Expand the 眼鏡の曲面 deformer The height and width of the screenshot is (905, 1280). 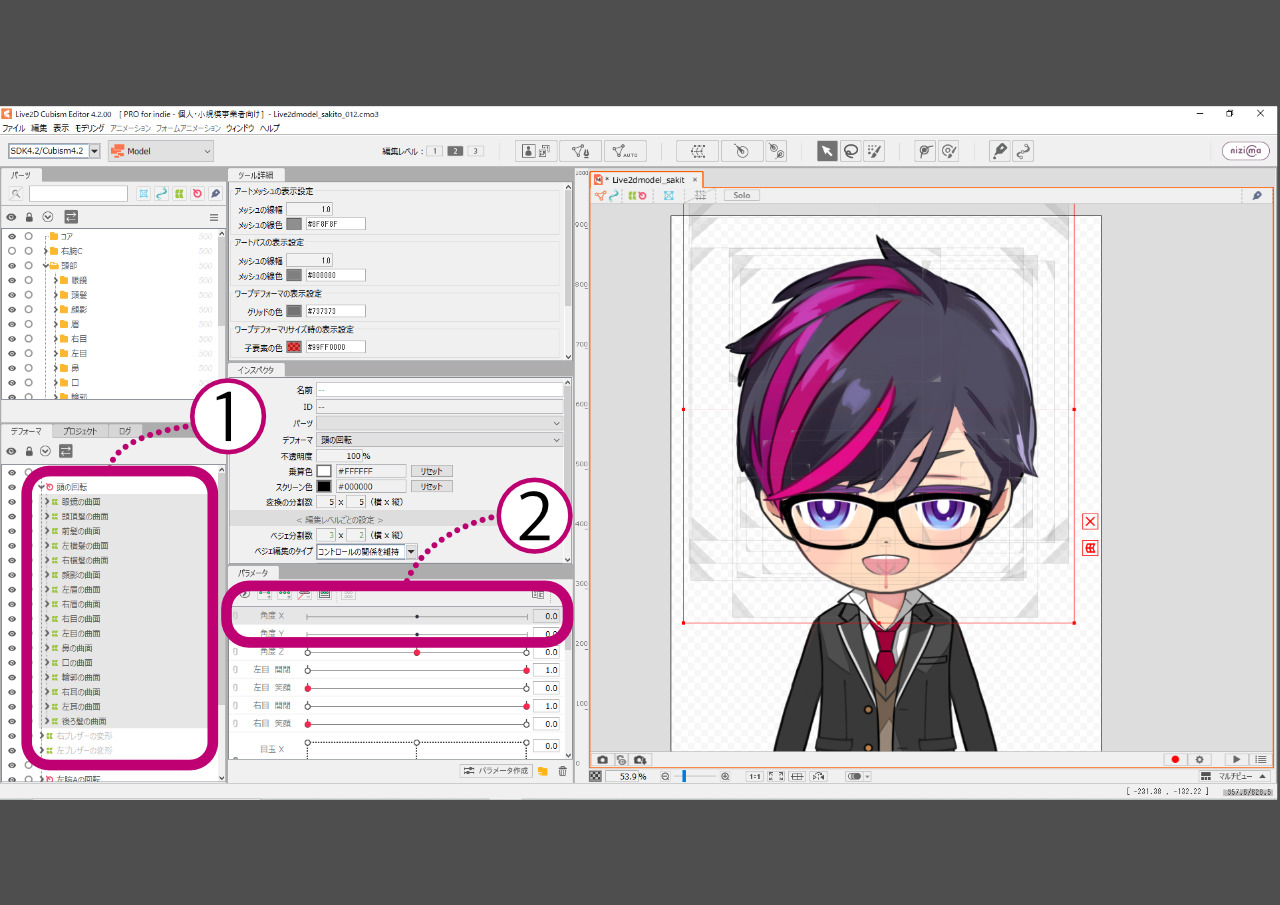click(x=46, y=502)
